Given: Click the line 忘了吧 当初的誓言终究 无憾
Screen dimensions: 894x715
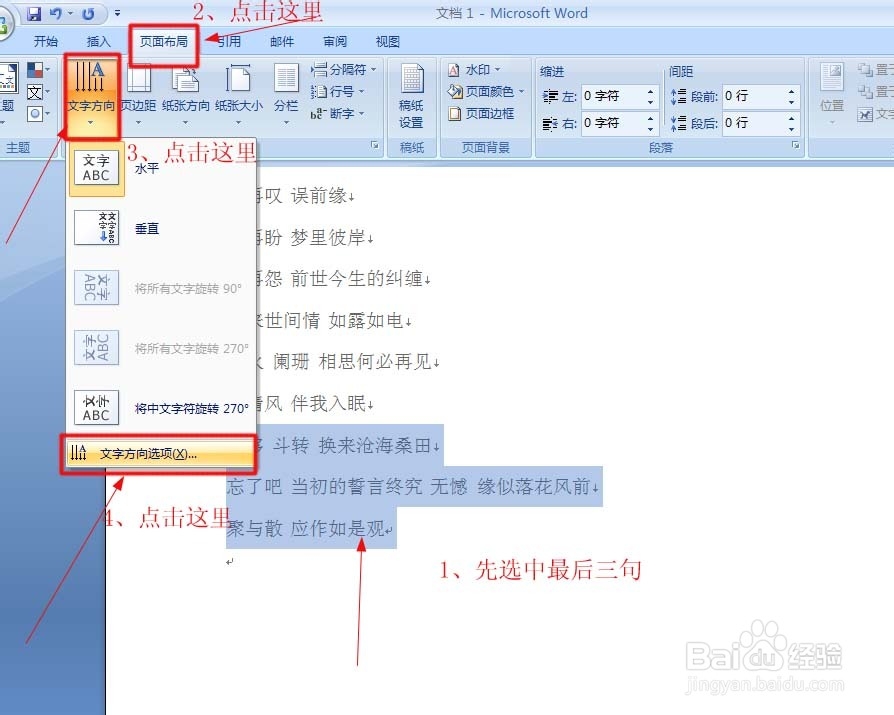Looking at the screenshot, I should coord(347,486).
